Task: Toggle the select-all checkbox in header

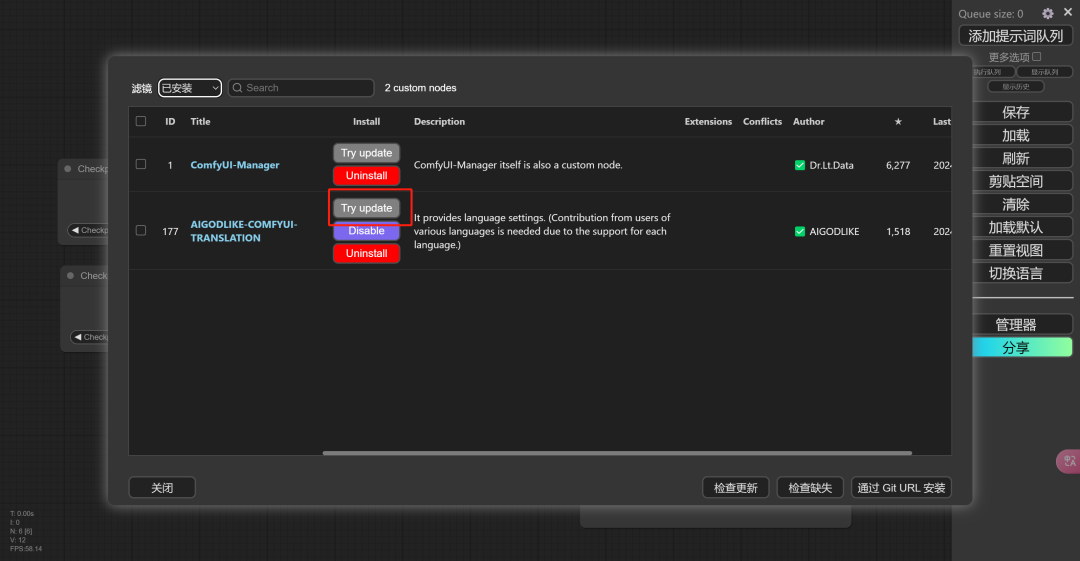Action: pos(141,121)
